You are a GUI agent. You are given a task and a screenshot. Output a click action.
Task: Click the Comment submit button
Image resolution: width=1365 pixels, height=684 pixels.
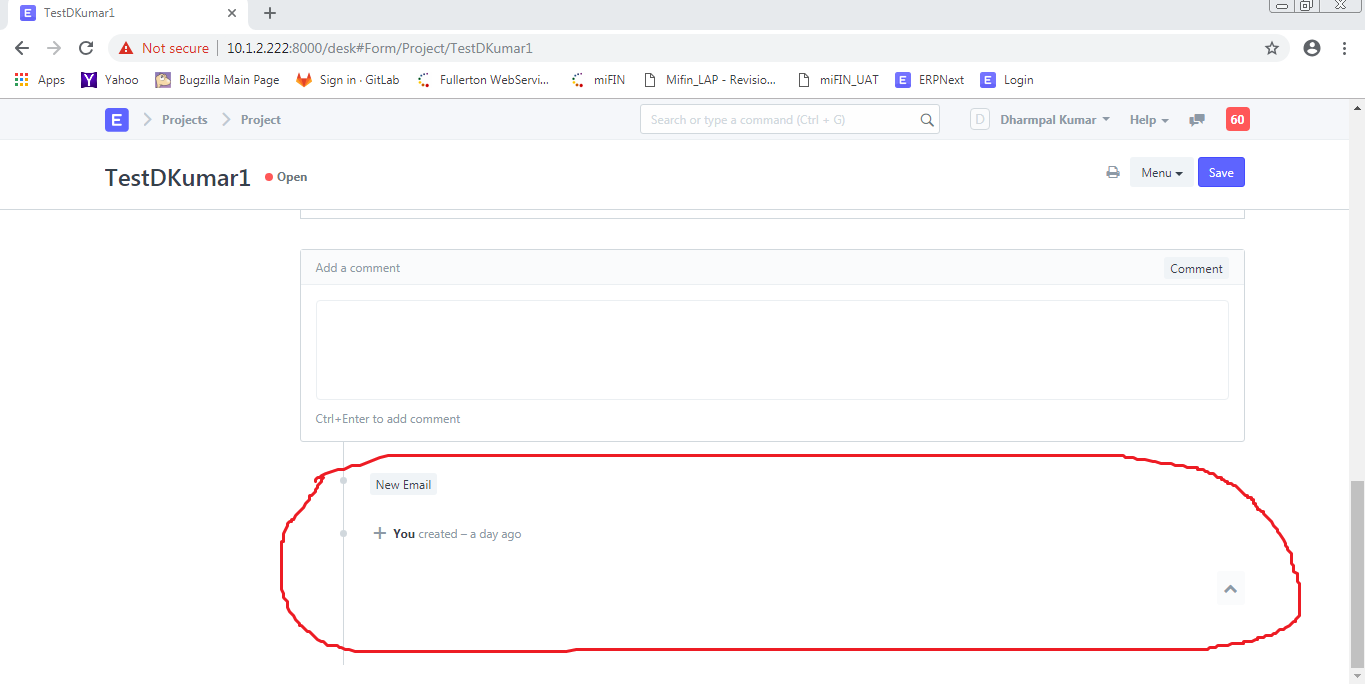pyautogui.click(x=1195, y=267)
